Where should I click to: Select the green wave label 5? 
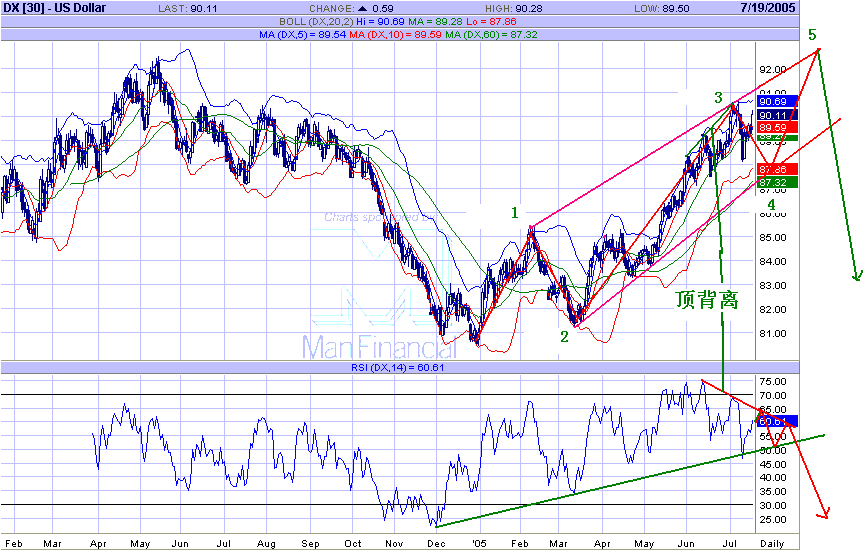(812, 35)
